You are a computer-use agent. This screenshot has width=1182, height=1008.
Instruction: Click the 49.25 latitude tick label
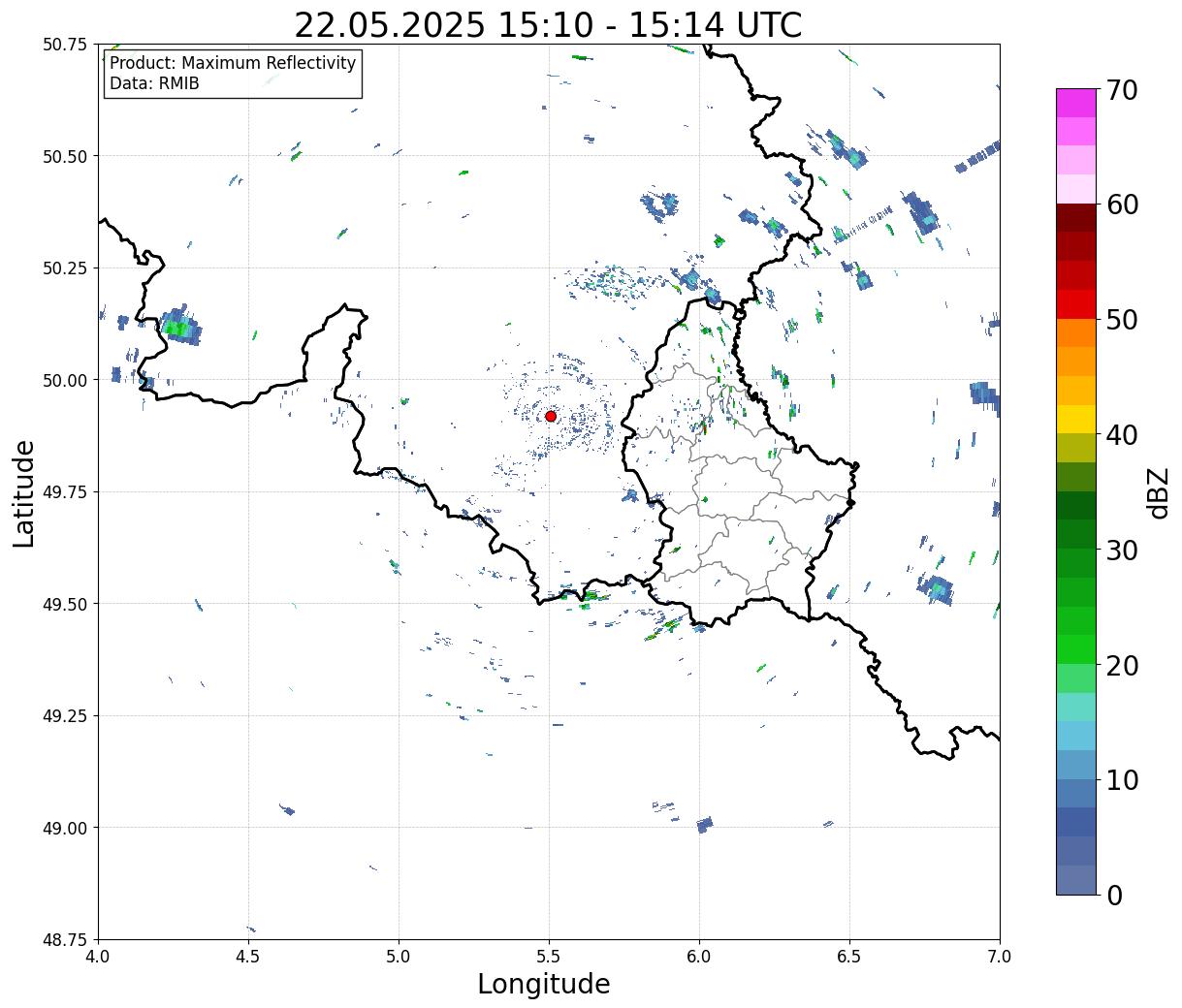coord(65,716)
